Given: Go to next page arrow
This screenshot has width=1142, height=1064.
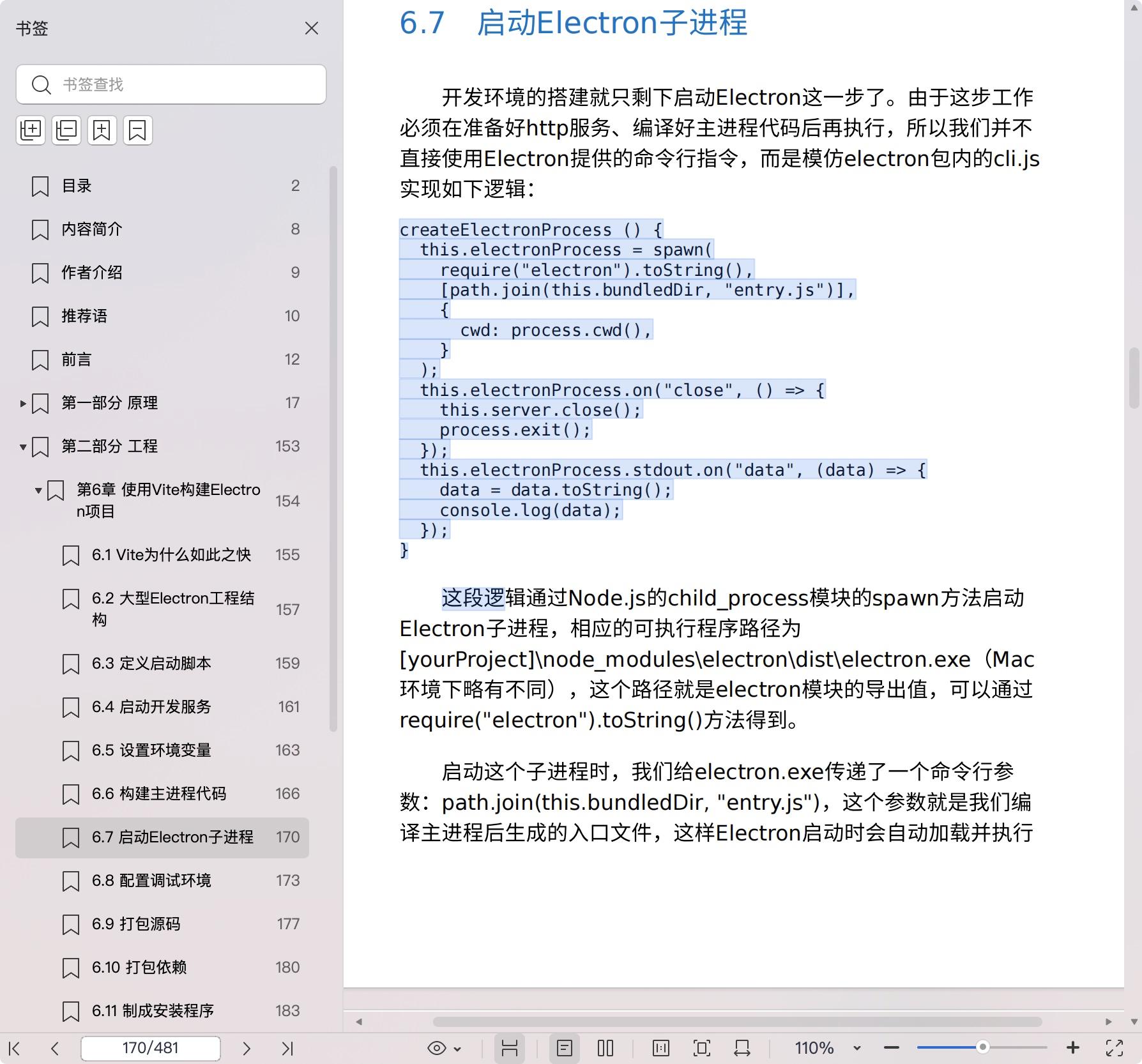Looking at the screenshot, I should tap(247, 1048).
